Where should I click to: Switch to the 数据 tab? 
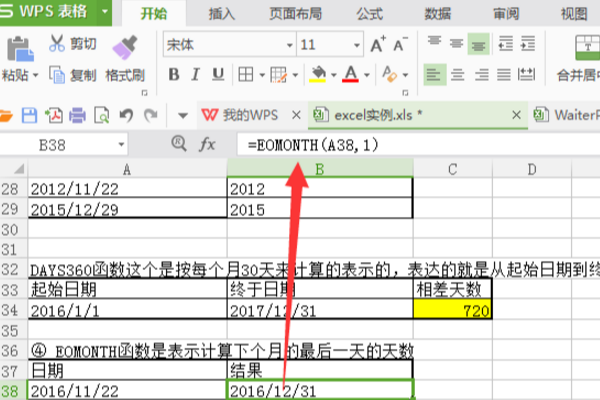pyautogui.click(x=437, y=14)
